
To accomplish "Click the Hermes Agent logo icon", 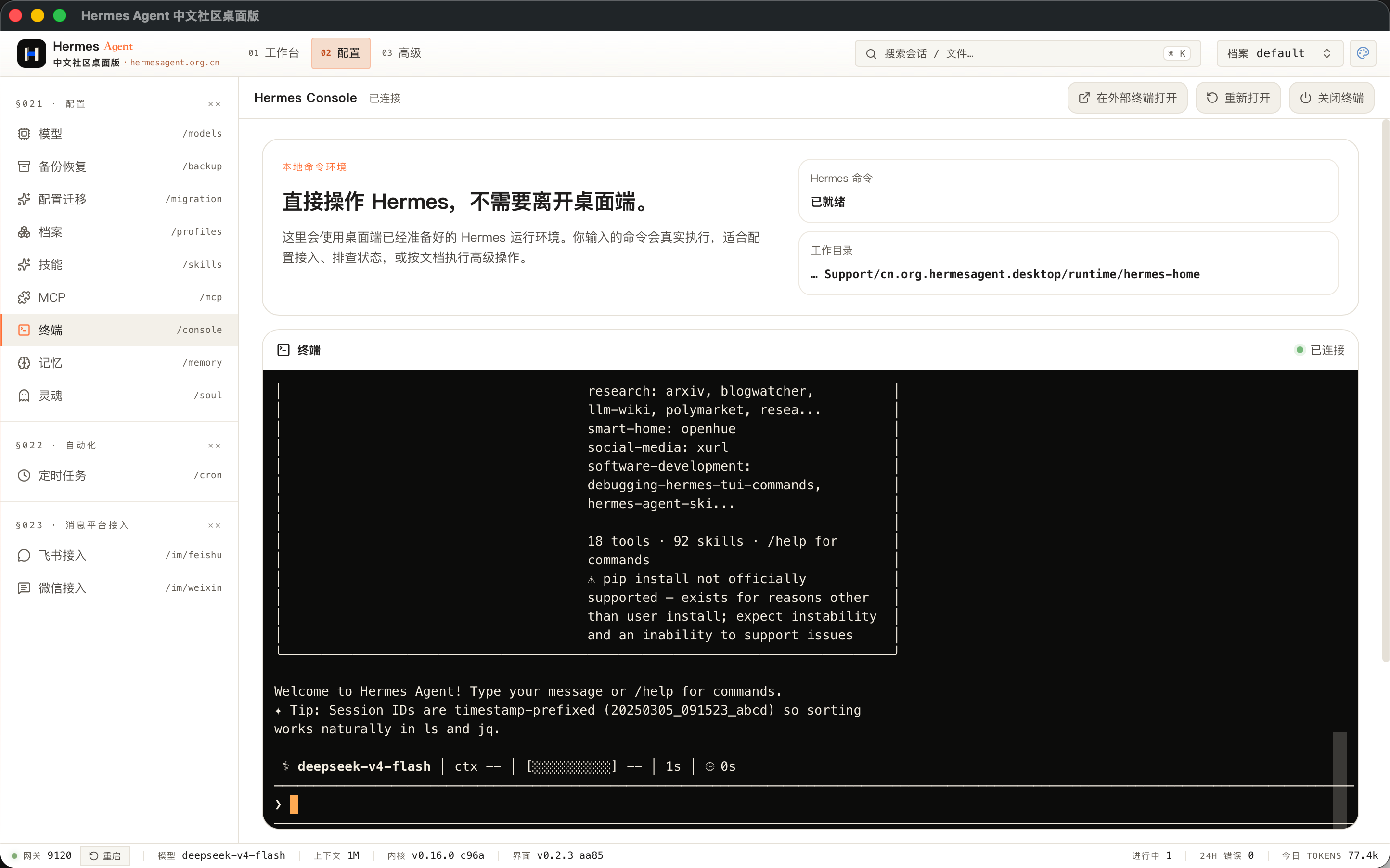I will tap(32, 53).
